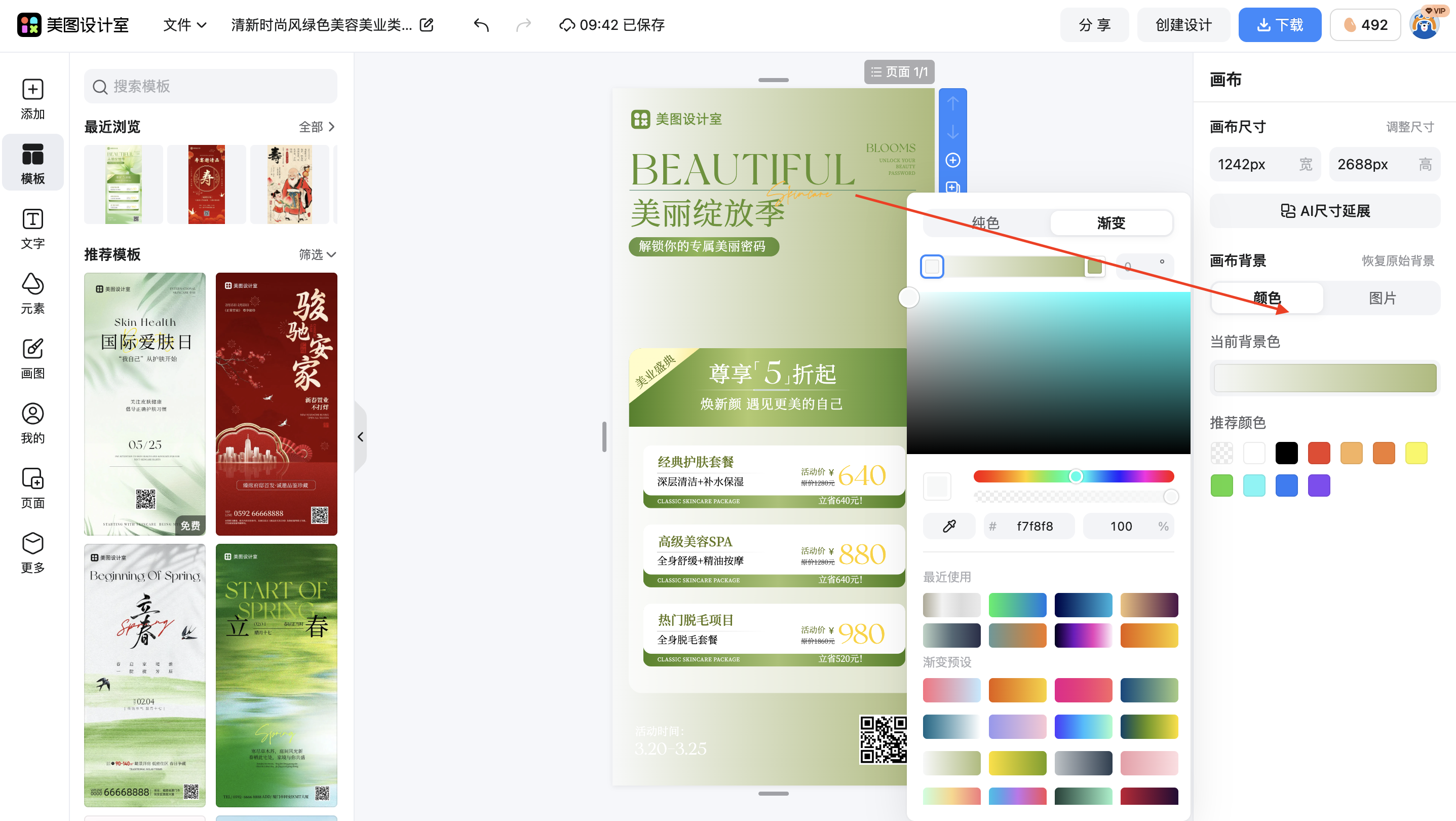Screen dimensions: 1456x821
Task: Open the 筛选 filter dropdown
Action: click(x=317, y=254)
